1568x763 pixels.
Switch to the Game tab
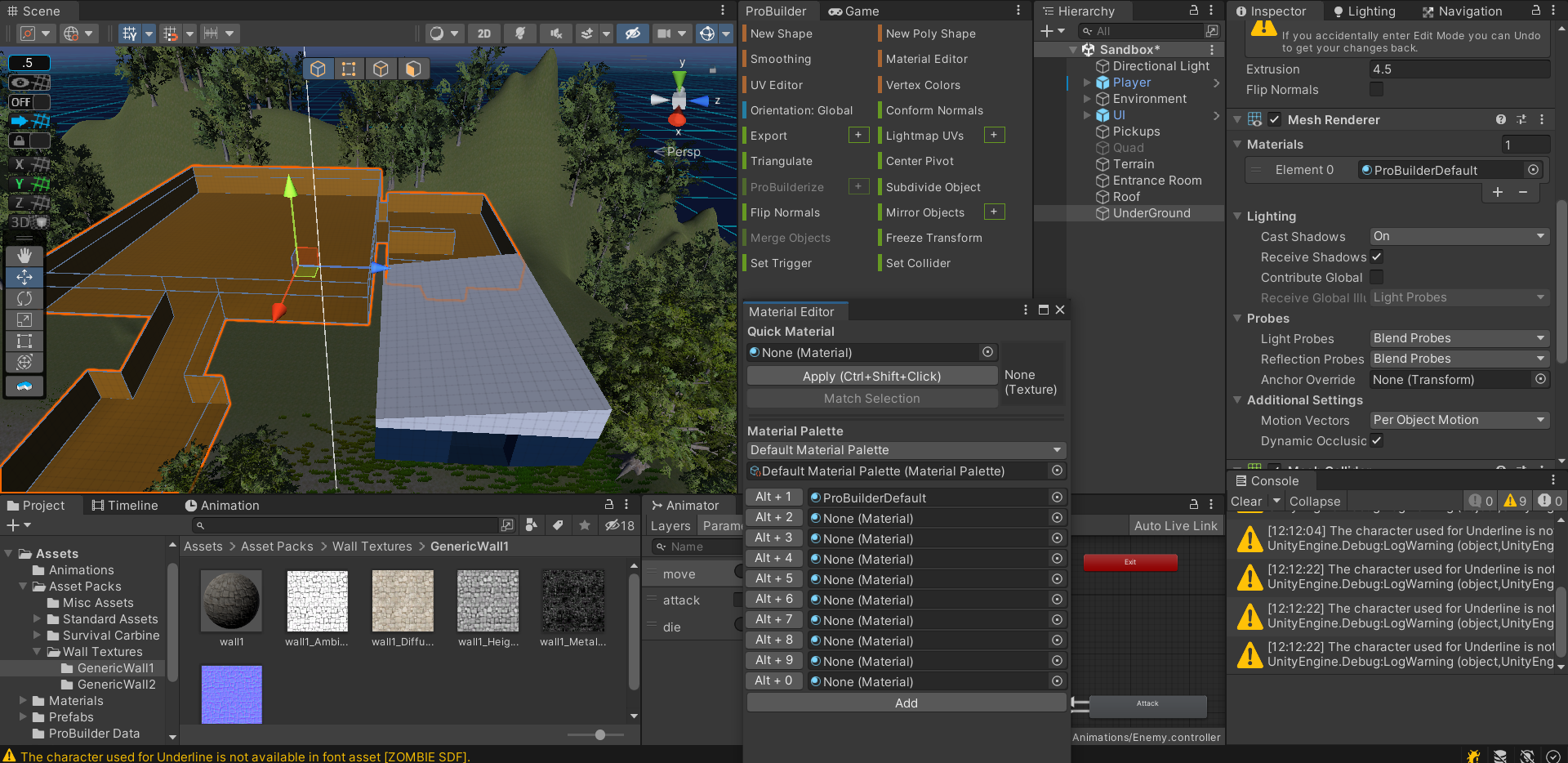pyautogui.click(x=853, y=11)
